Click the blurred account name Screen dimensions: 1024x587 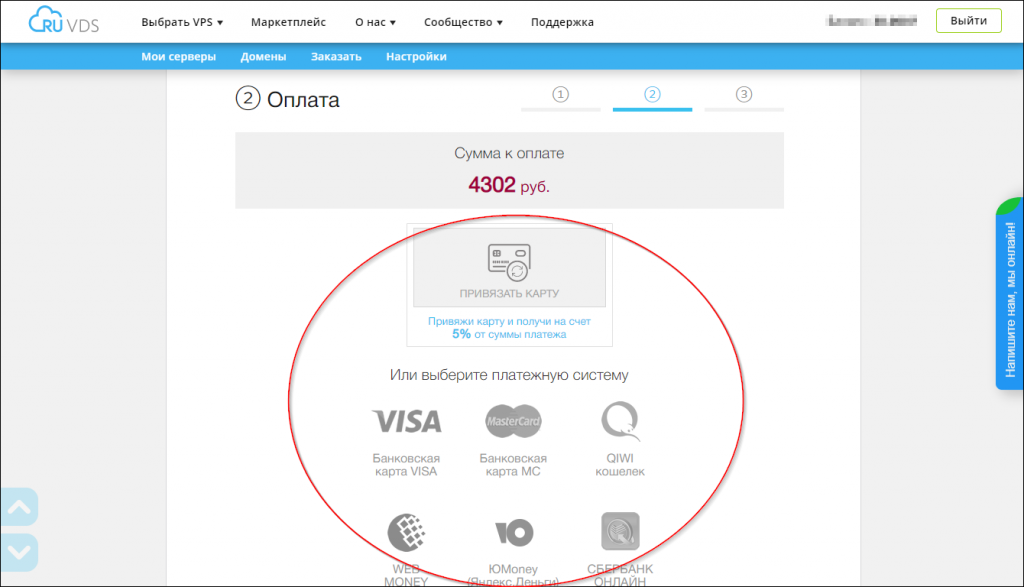[x=871, y=21]
